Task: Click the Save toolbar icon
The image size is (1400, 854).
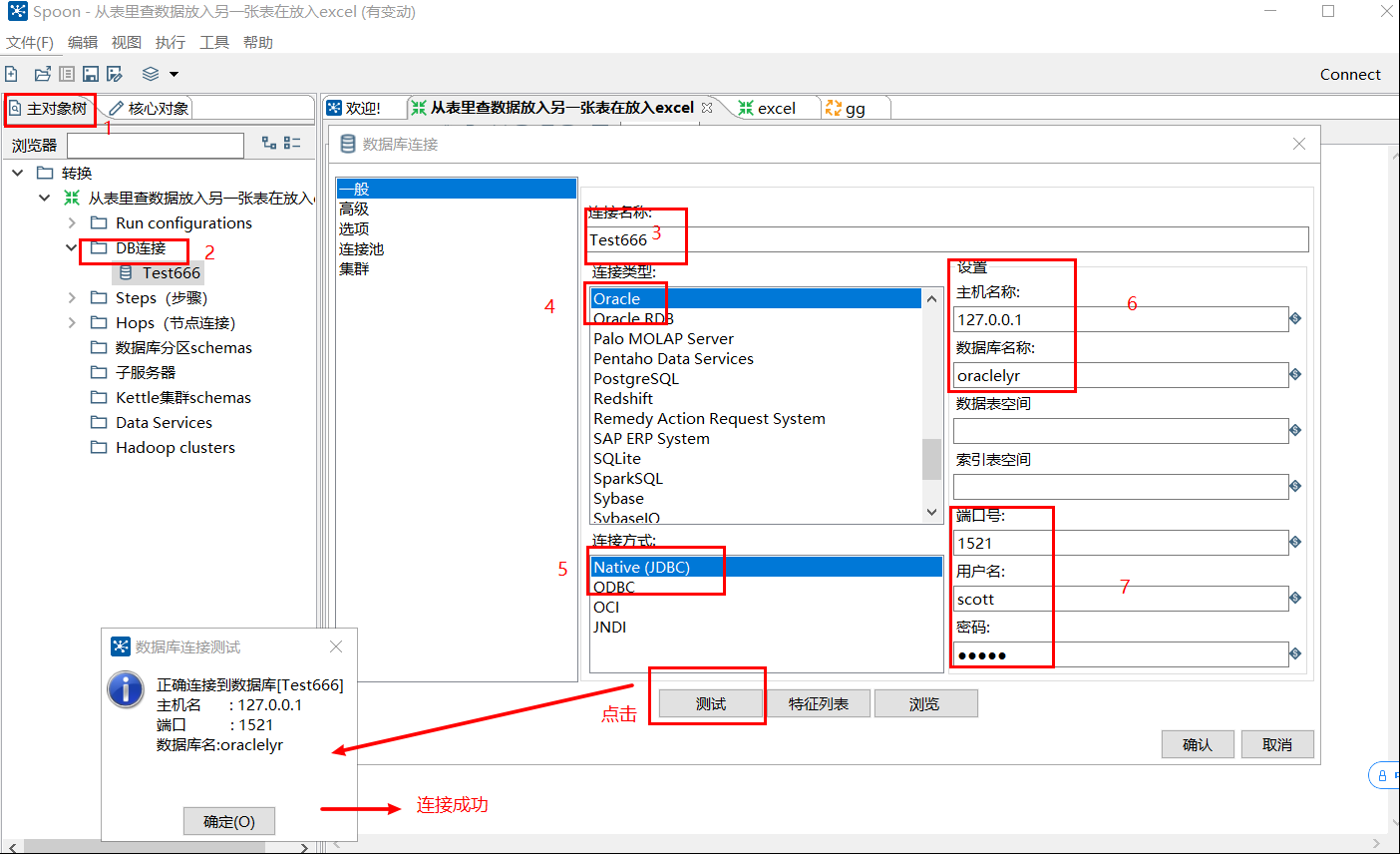Action: 91,74
